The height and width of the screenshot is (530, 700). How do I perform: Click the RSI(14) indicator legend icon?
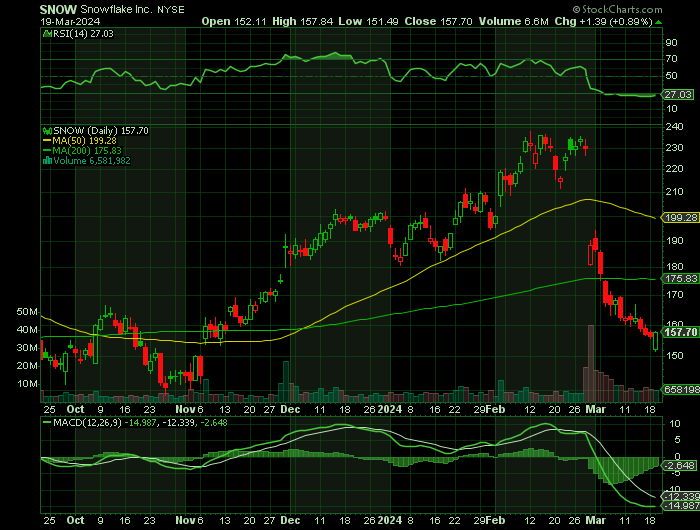coord(45,32)
